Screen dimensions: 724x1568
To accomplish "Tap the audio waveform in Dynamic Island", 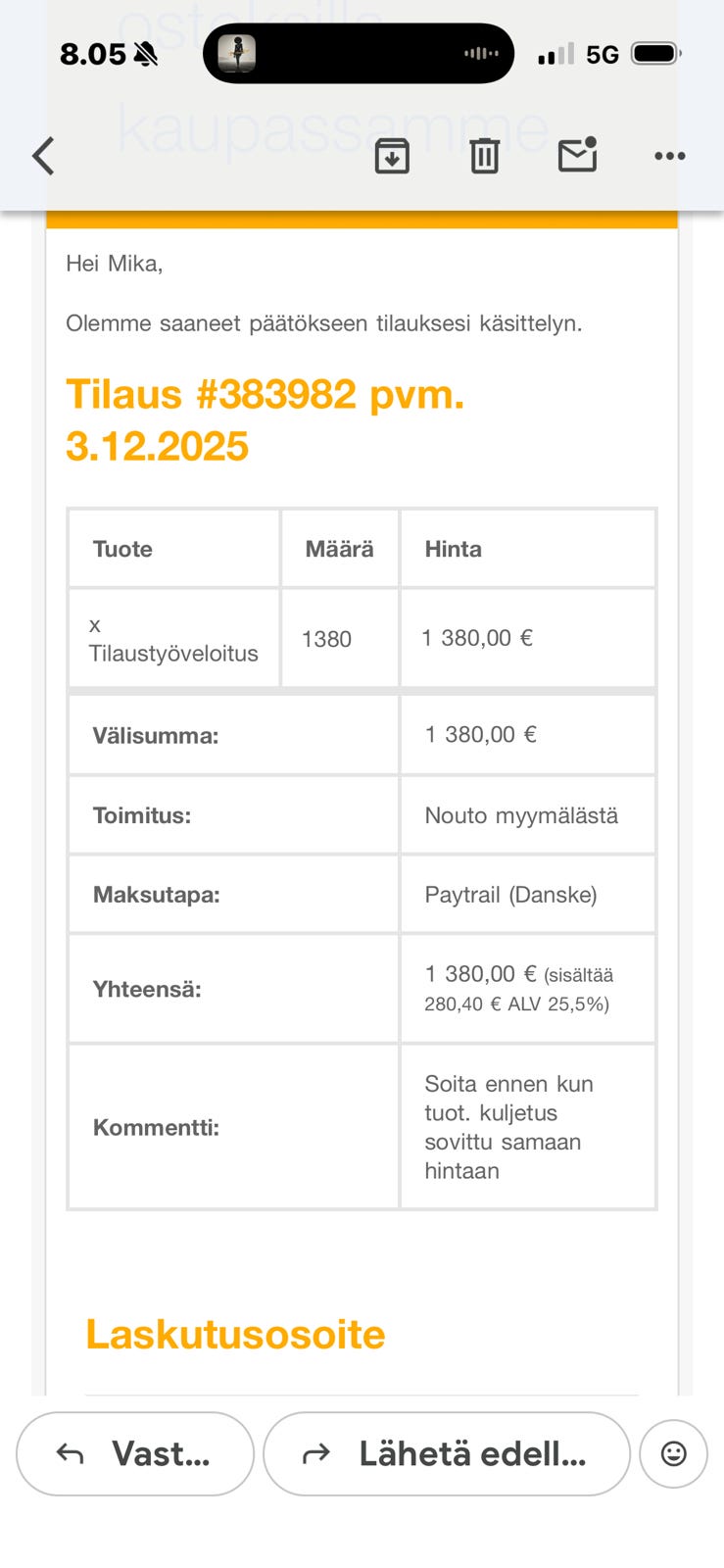I will [480, 53].
